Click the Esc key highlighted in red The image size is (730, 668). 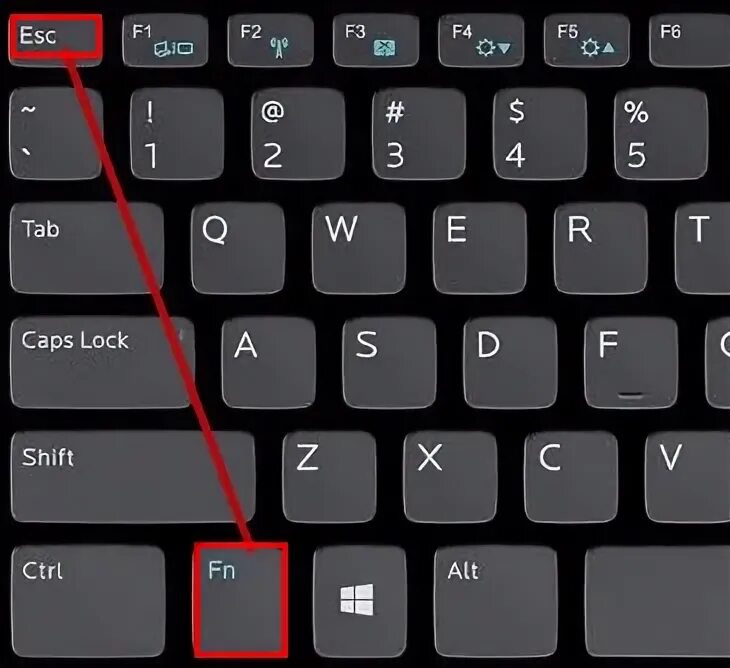(55, 39)
